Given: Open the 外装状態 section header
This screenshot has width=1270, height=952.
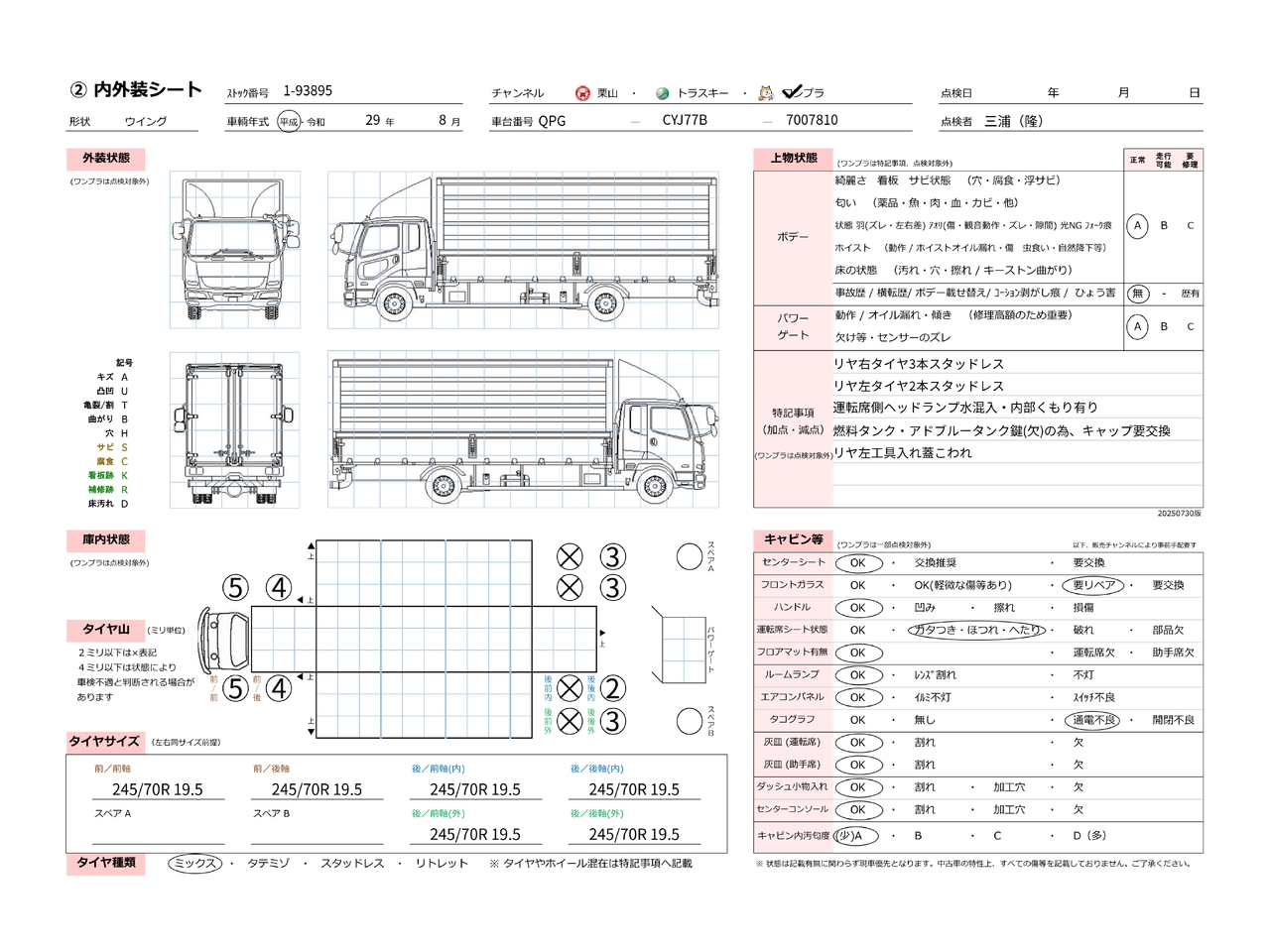Looking at the screenshot, I should point(106,159).
